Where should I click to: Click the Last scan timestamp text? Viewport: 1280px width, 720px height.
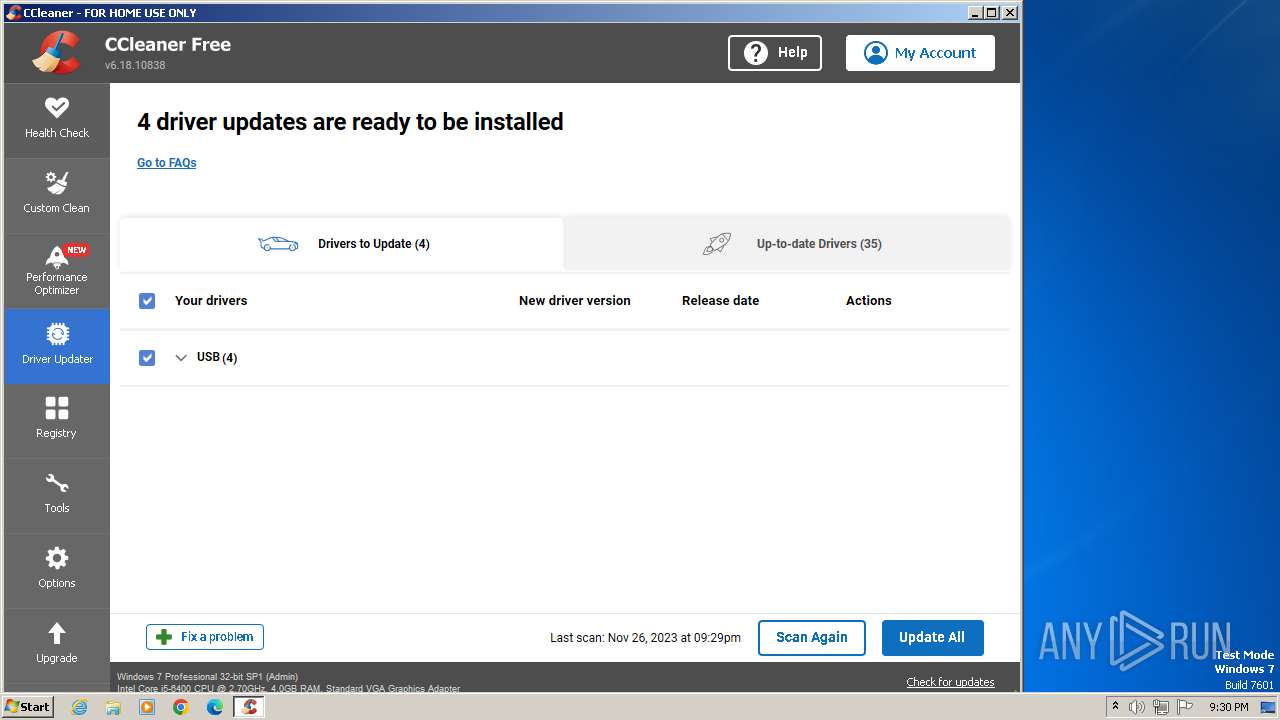click(645, 638)
